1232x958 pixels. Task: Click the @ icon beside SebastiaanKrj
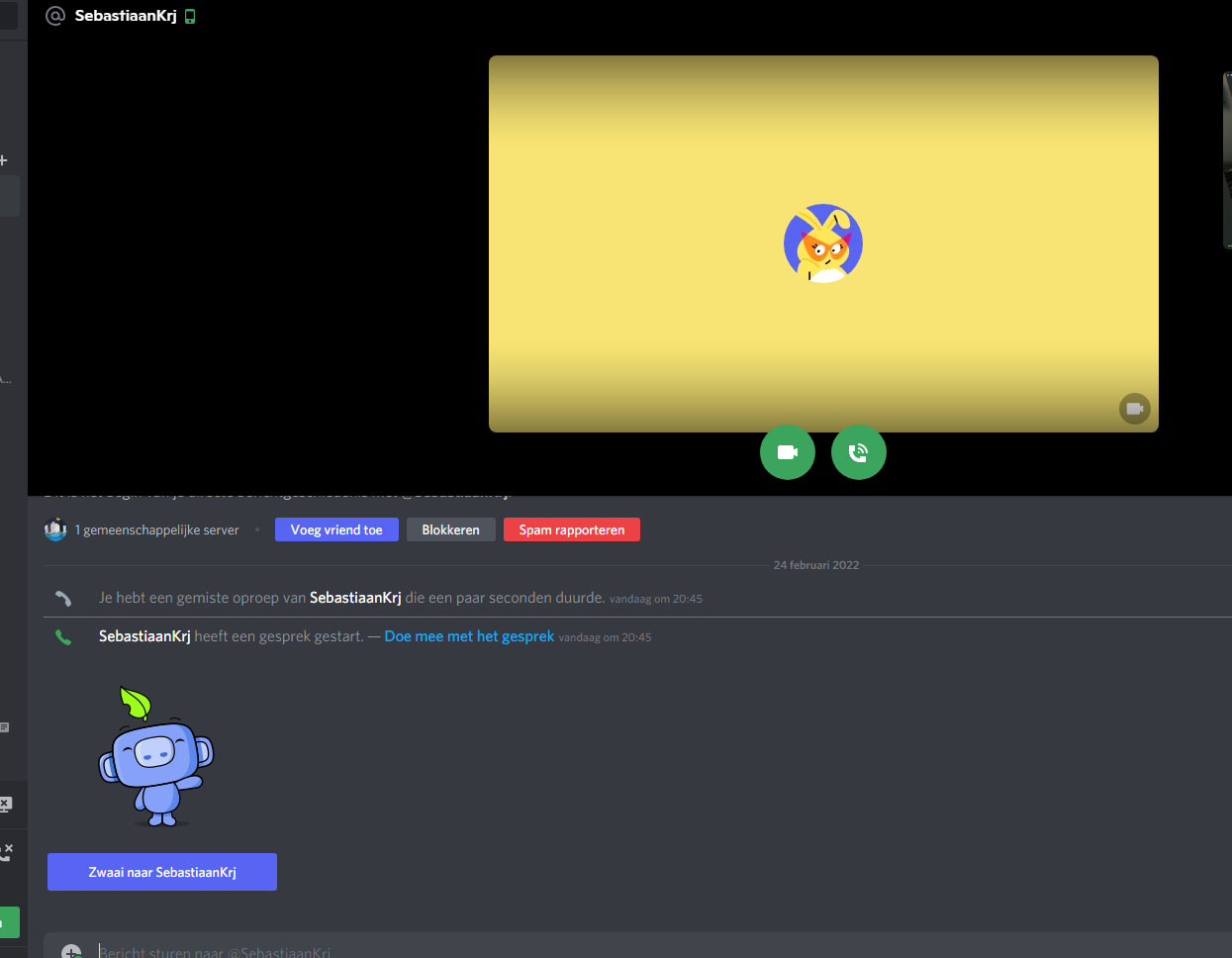click(x=55, y=16)
